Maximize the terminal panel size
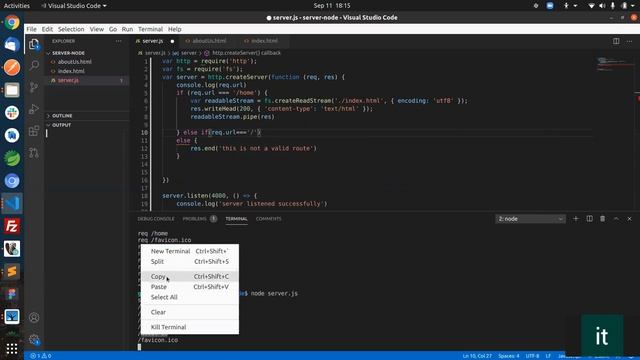This screenshot has width=640, height=360. point(616,219)
